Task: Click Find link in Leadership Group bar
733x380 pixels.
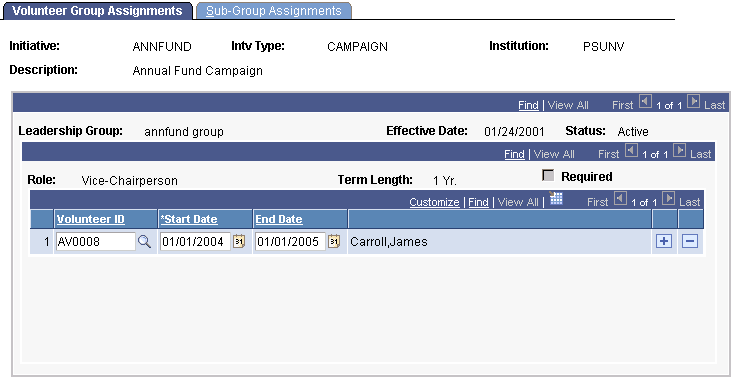Action: [528, 106]
